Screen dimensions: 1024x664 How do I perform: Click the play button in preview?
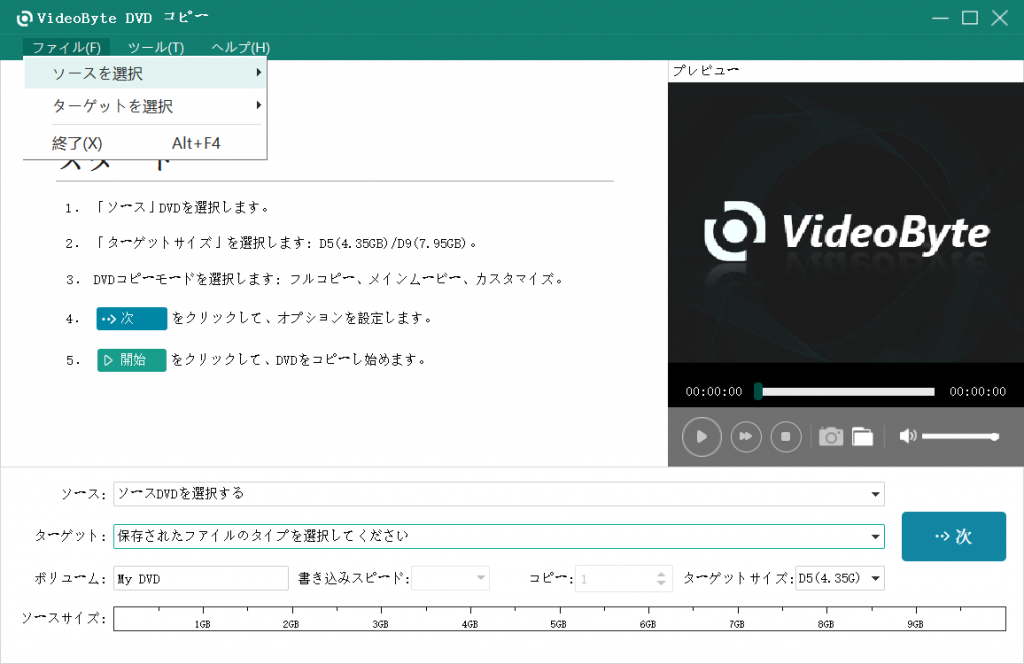tap(701, 436)
